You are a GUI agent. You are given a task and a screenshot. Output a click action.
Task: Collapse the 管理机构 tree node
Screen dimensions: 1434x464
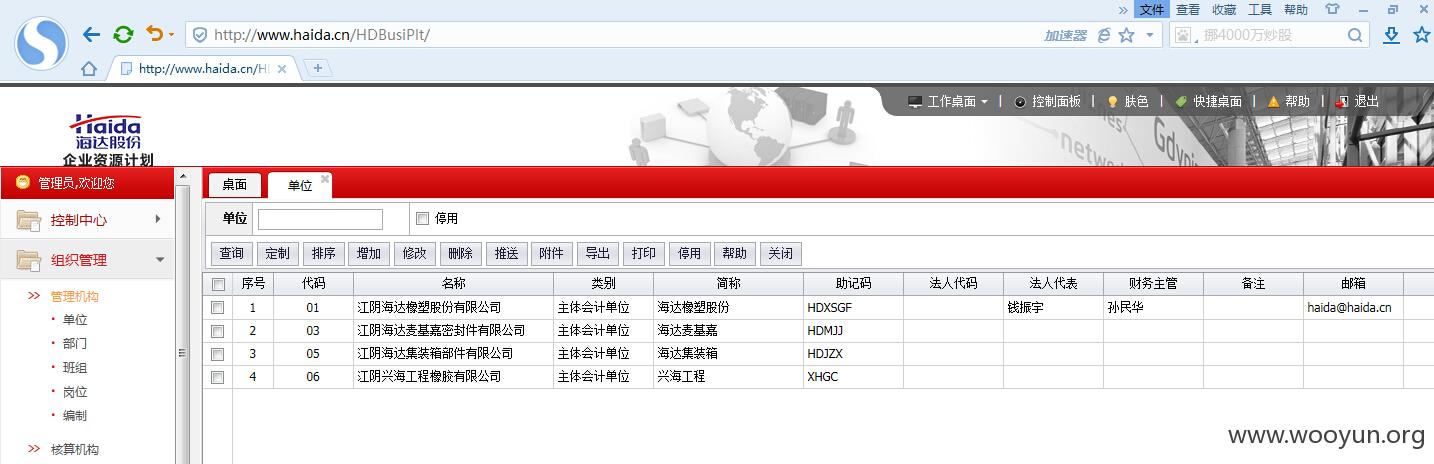point(34,296)
